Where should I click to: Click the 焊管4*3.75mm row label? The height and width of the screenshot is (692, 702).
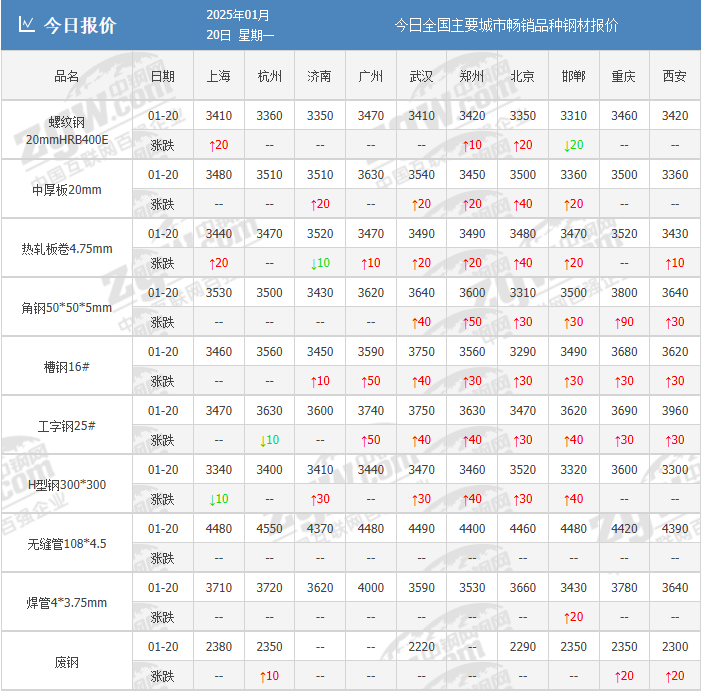tap(67, 603)
